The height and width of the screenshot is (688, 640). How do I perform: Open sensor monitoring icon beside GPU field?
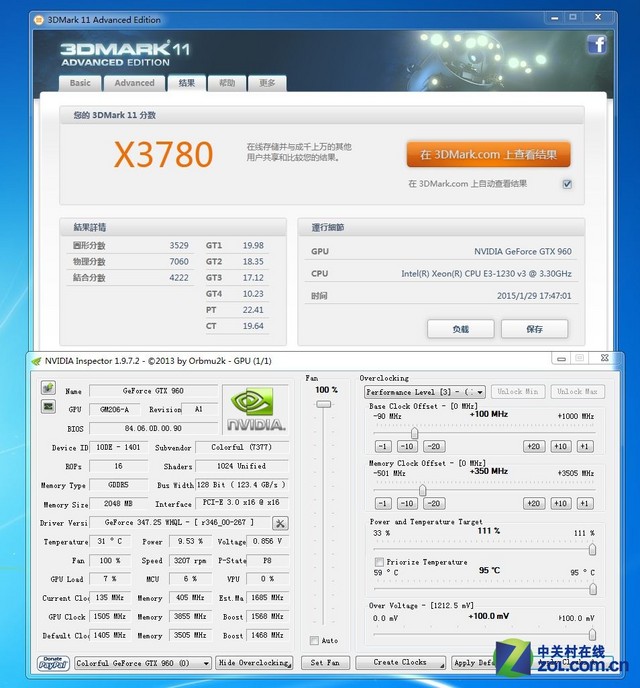coord(48,407)
